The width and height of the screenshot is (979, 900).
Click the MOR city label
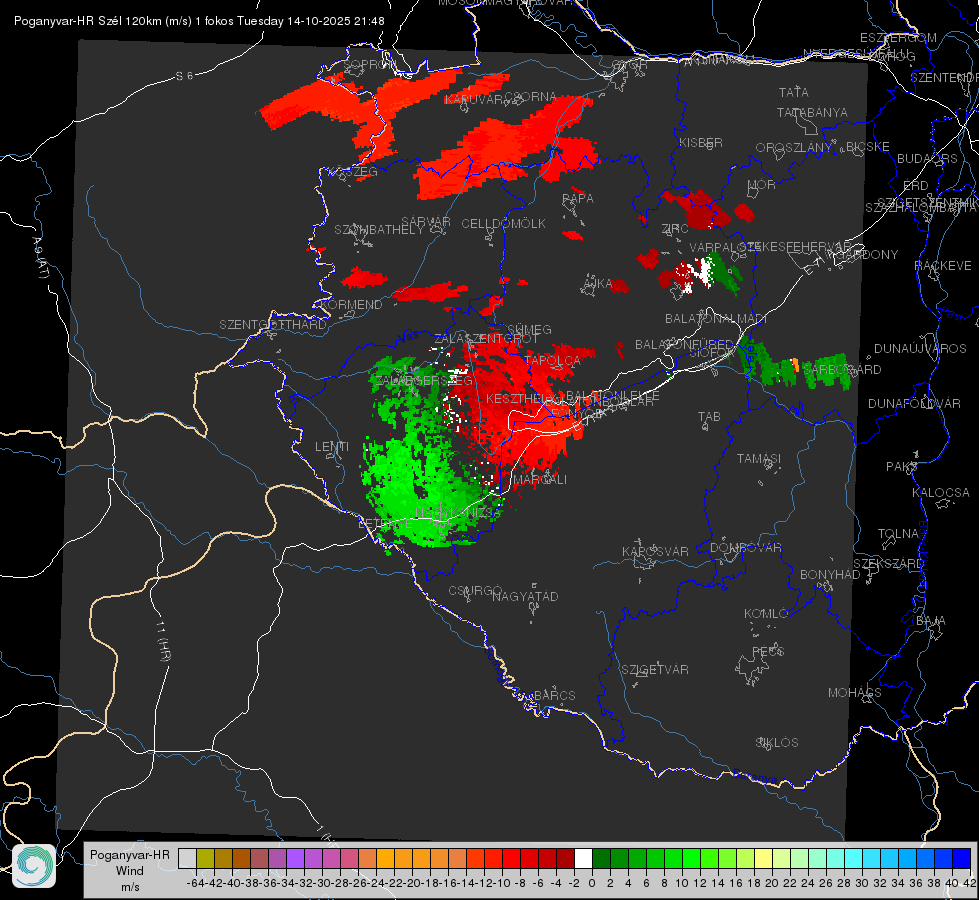click(x=762, y=184)
